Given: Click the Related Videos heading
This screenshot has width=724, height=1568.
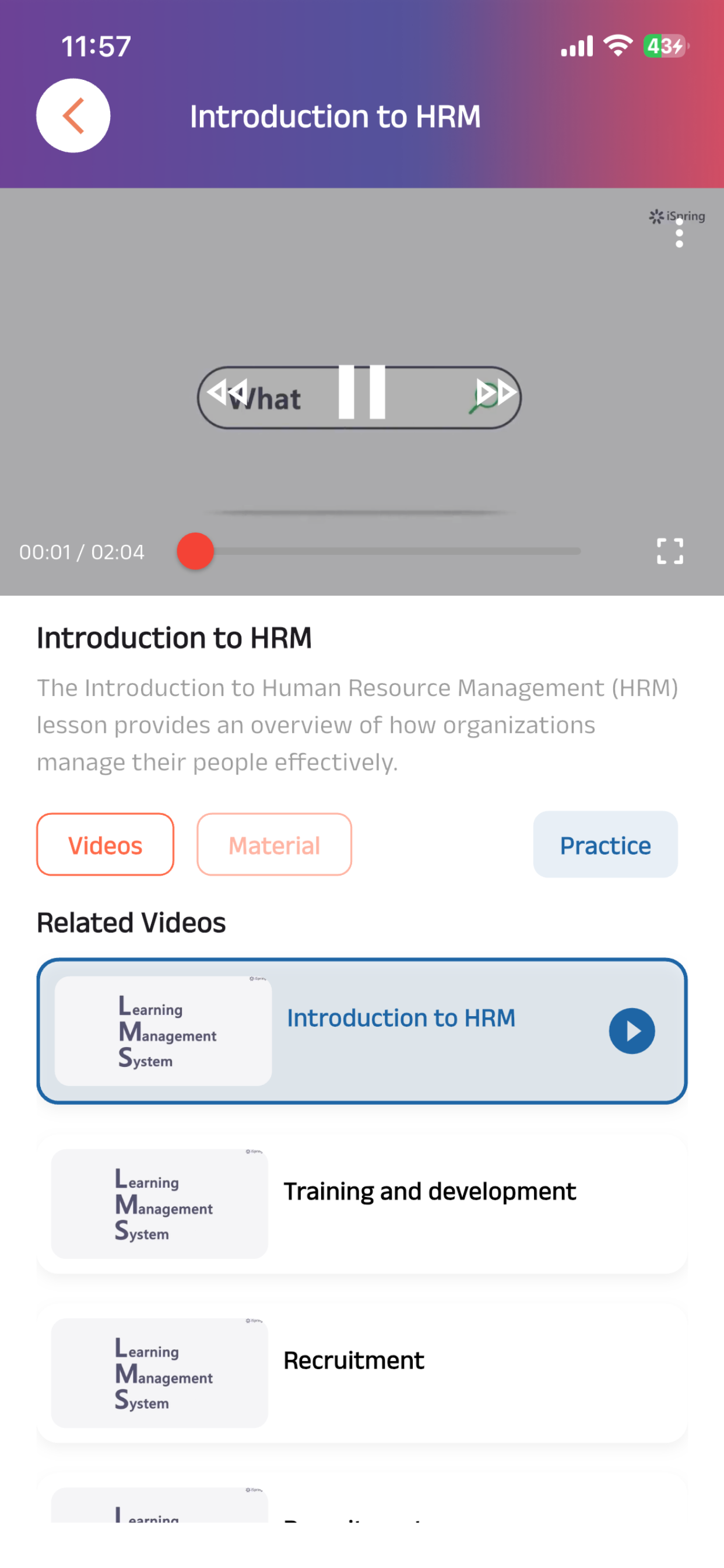Looking at the screenshot, I should coord(131,923).
